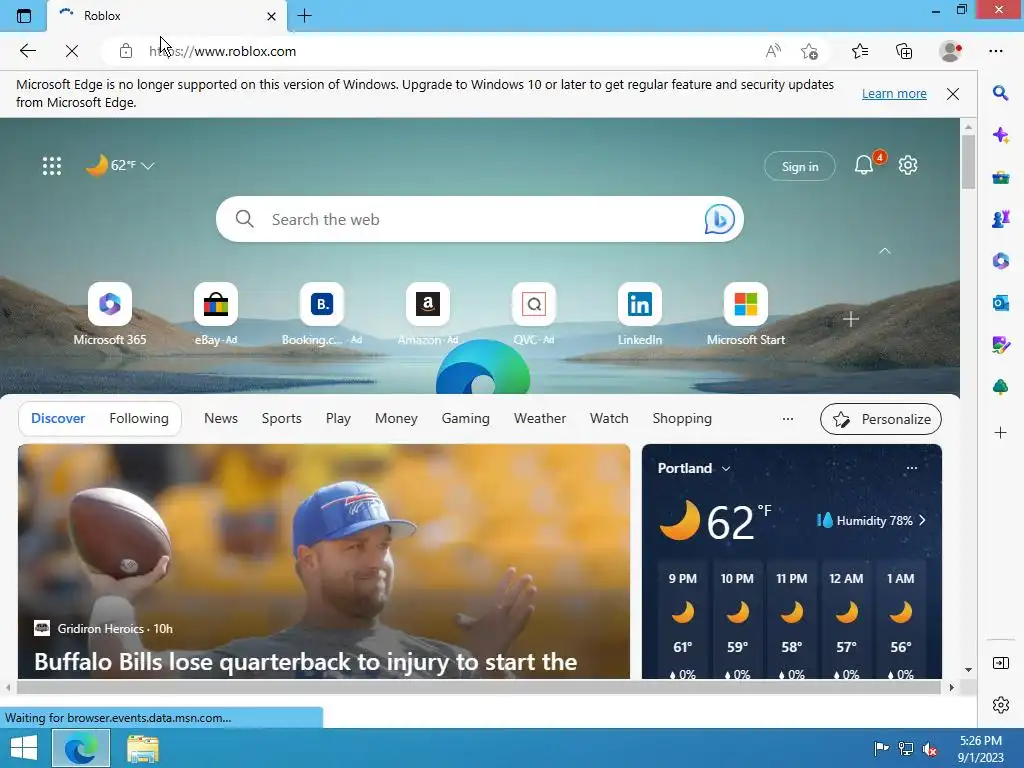Screen dimensions: 1024x768
Task: Stop loading the page
Action: [x=72, y=51]
